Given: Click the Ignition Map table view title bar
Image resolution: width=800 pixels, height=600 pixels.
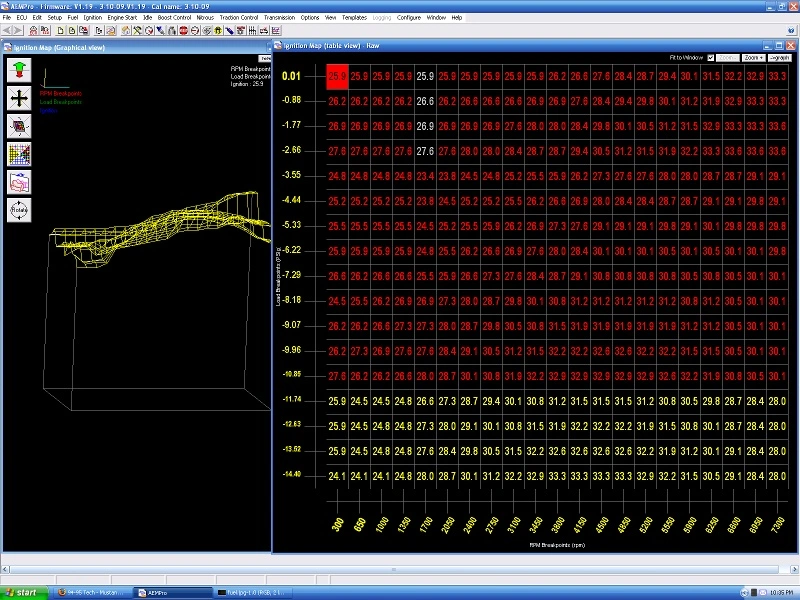Looking at the screenshot, I should 535,45.
